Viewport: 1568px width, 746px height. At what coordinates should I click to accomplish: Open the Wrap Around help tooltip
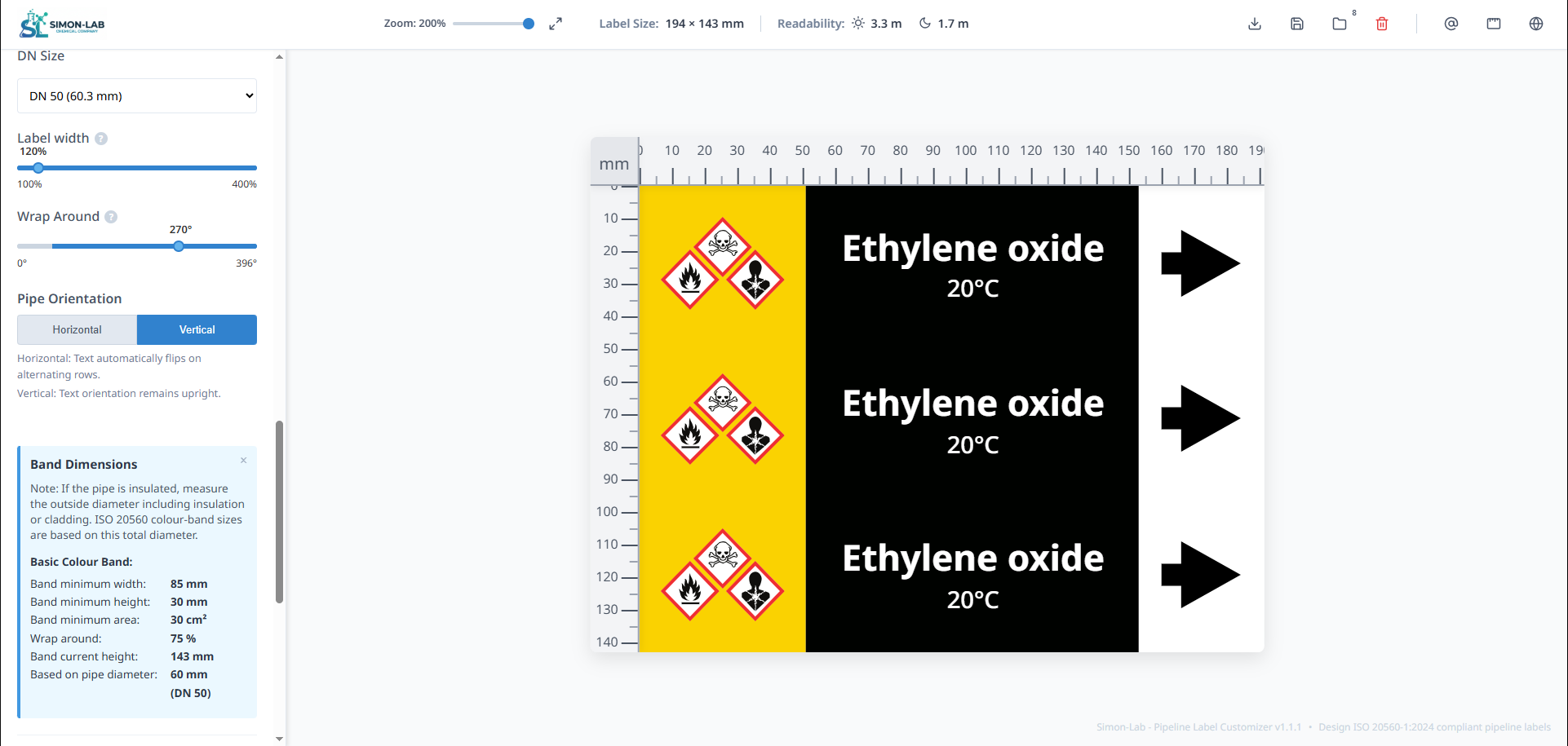coord(112,216)
